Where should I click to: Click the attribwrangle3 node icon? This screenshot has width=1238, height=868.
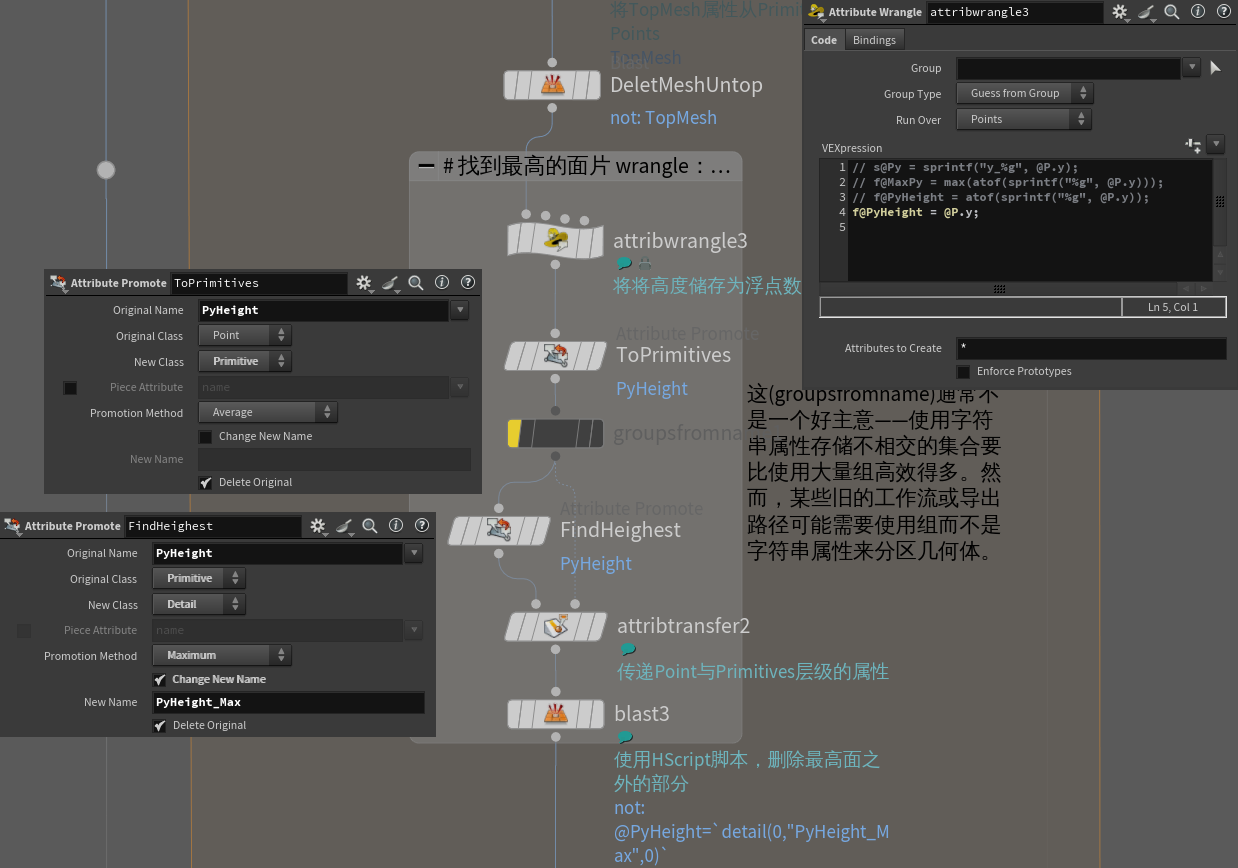pyautogui.click(x=556, y=240)
